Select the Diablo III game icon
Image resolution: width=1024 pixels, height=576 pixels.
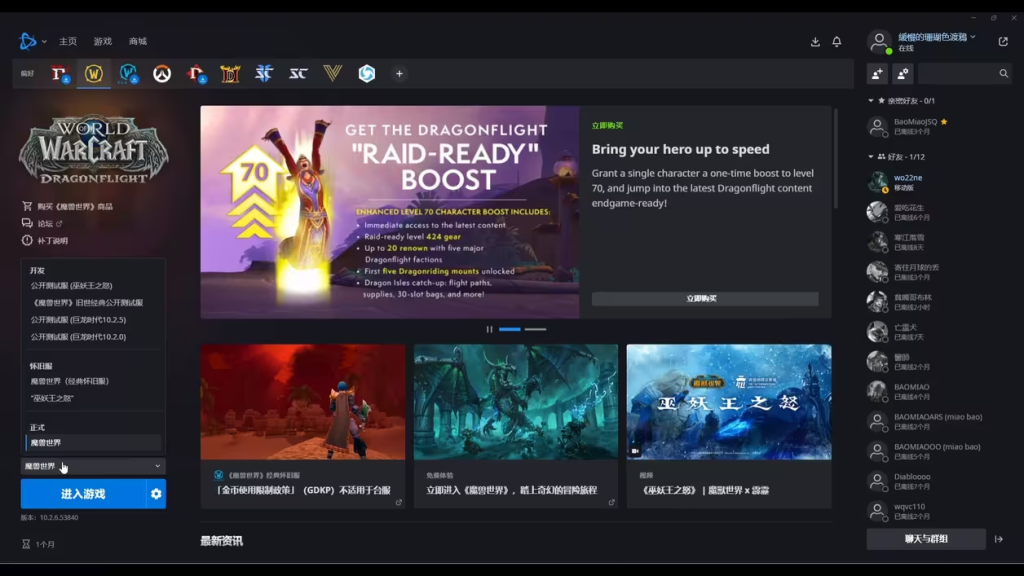196,74
